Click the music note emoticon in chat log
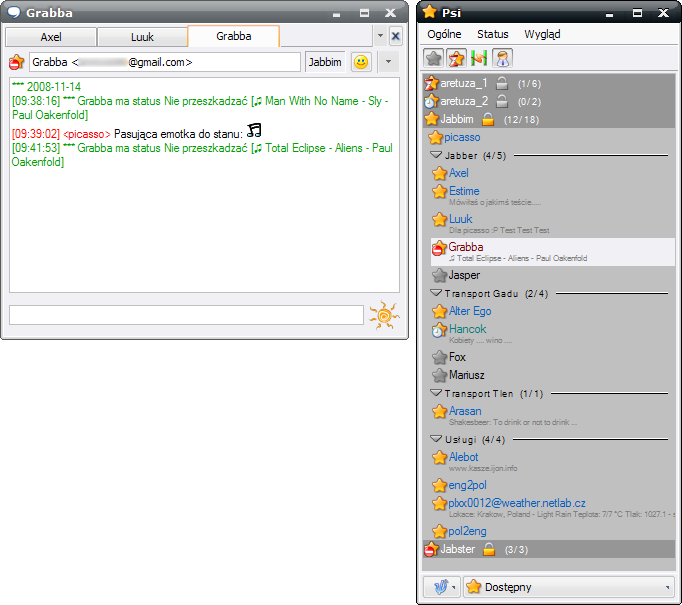Image resolution: width=682 pixels, height=605 pixels. (254, 130)
